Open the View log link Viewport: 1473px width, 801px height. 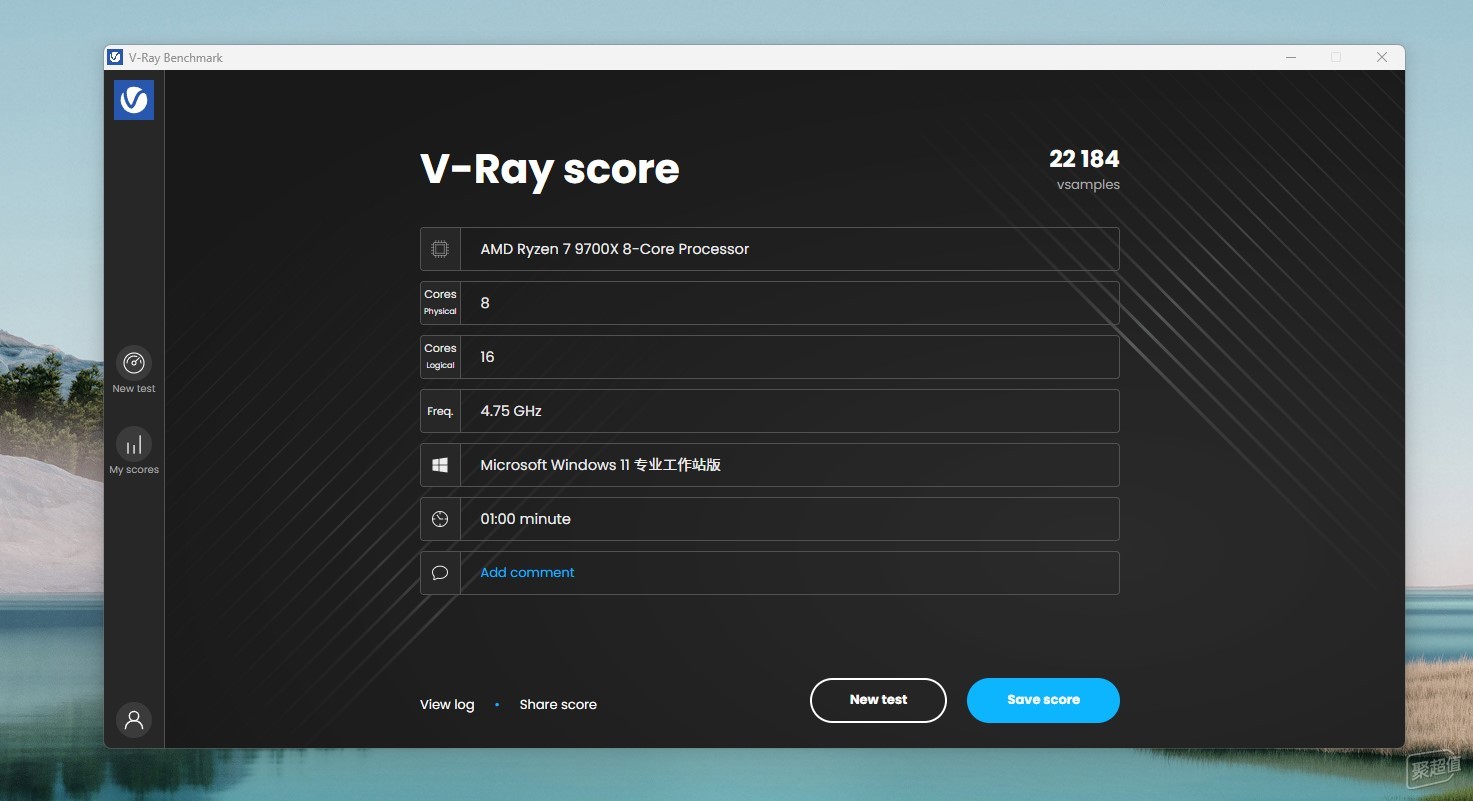tap(447, 704)
